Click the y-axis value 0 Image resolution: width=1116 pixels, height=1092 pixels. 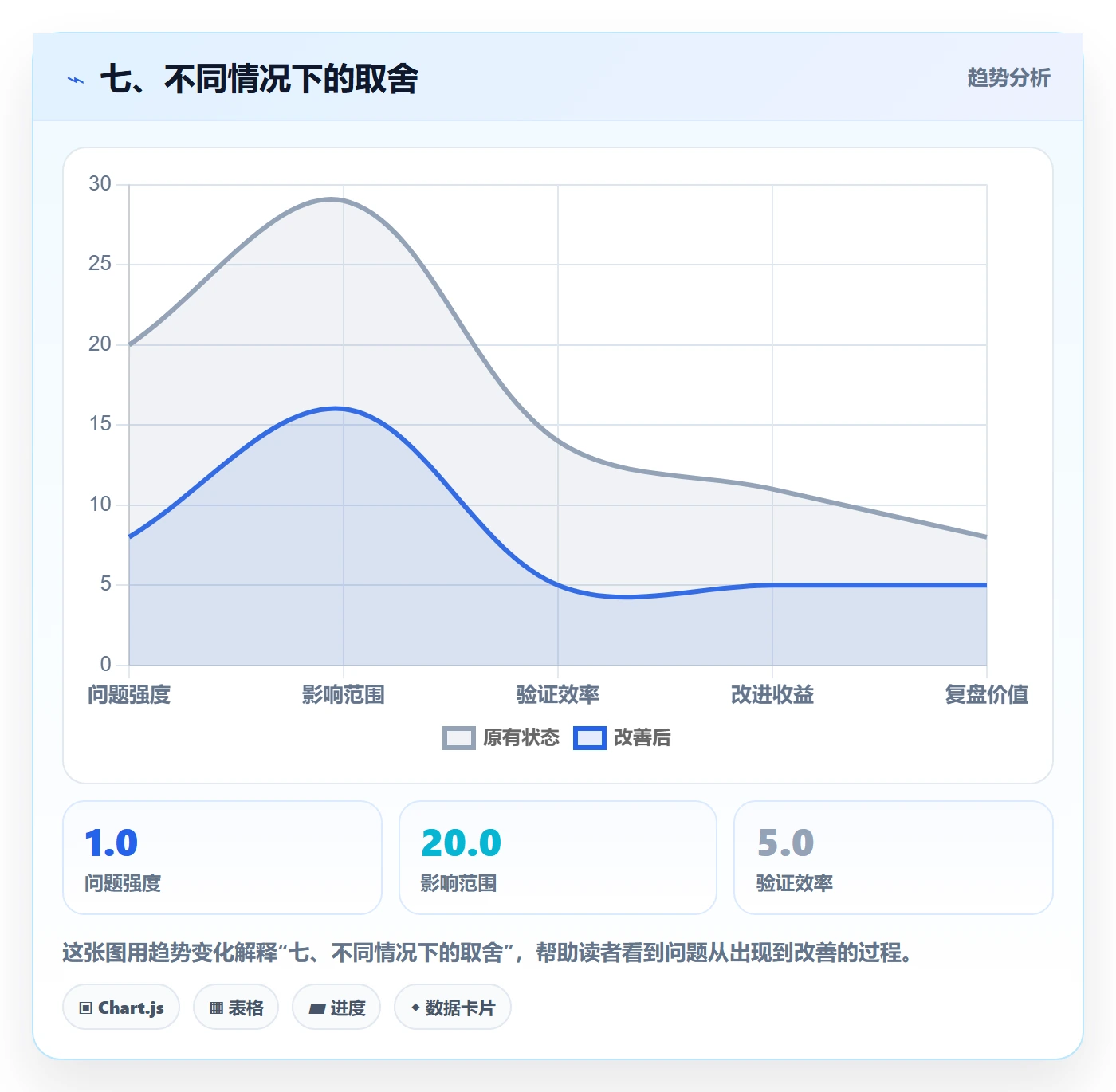click(x=105, y=665)
